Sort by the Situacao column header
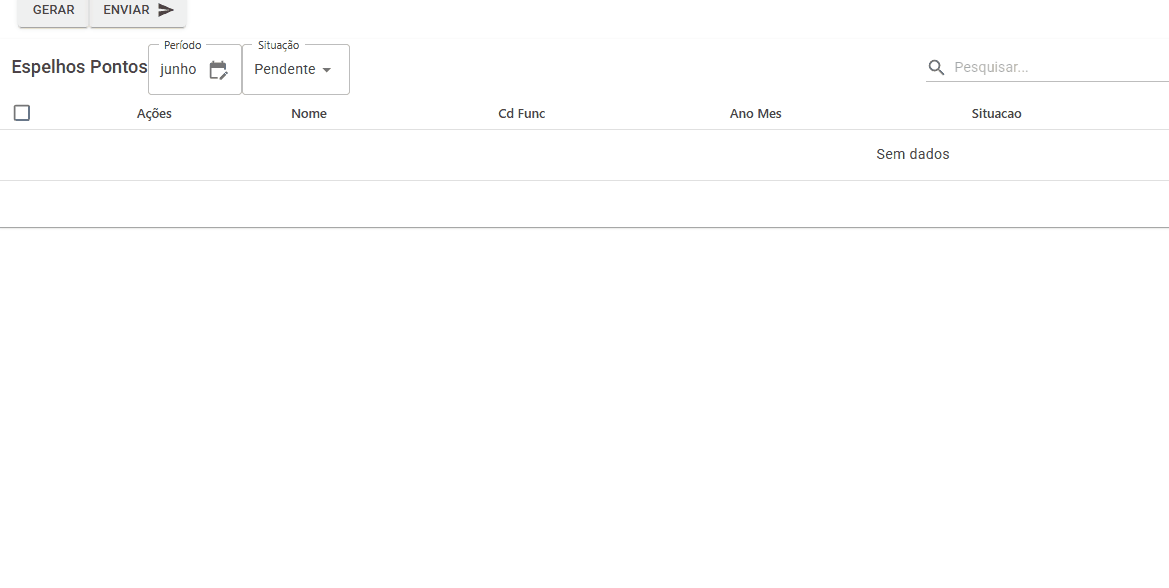This screenshot has height=588, width=1169. [x=996, y=114]
